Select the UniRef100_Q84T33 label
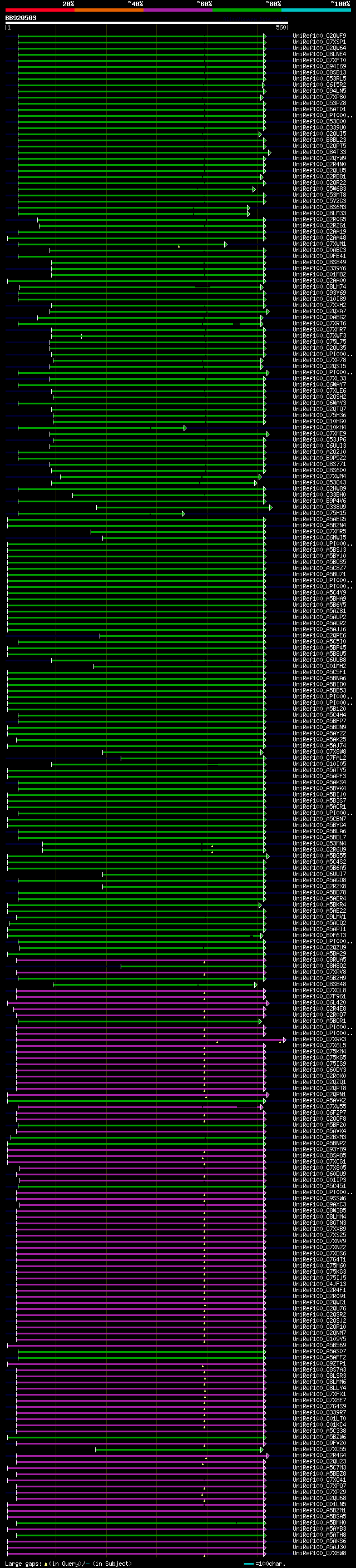This screenshot has width=356, height=1568. click(x=319, y=152)
